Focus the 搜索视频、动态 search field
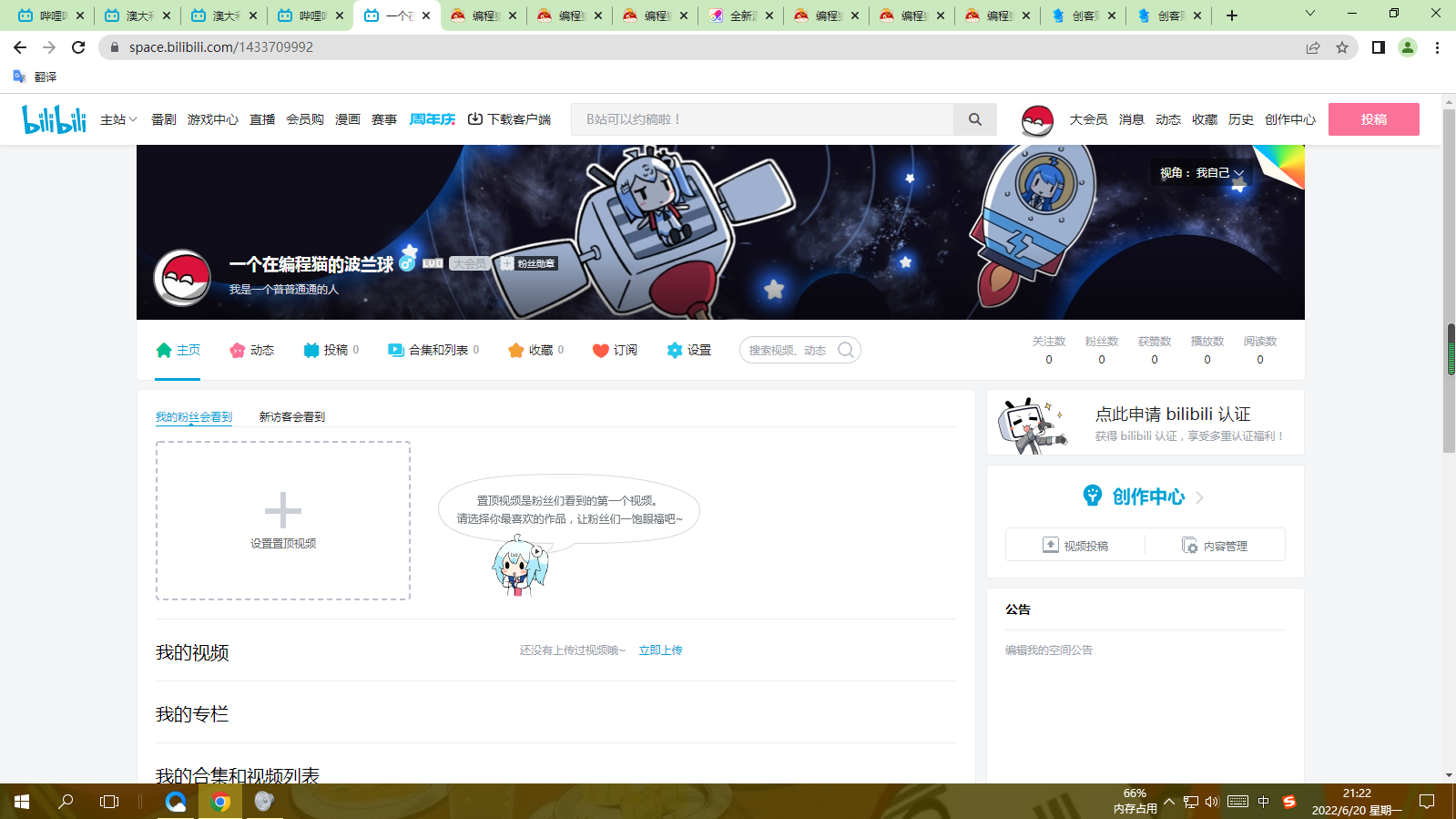The height and width of the screenshot is (819, 1456). pyautogui.click(x=789, y=350)
